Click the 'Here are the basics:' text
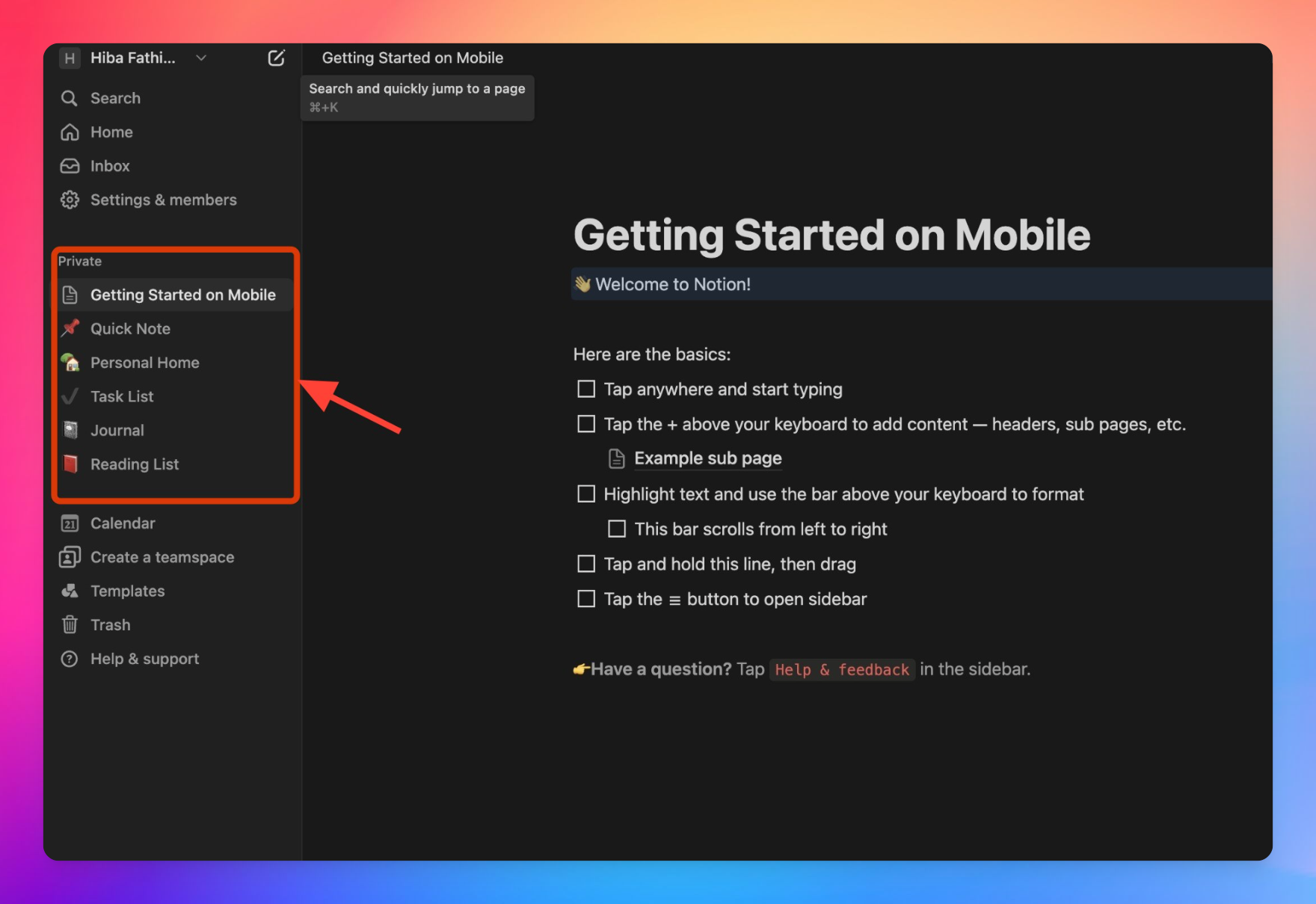This screenshot has height=904, width=1316. click(652, 354)
